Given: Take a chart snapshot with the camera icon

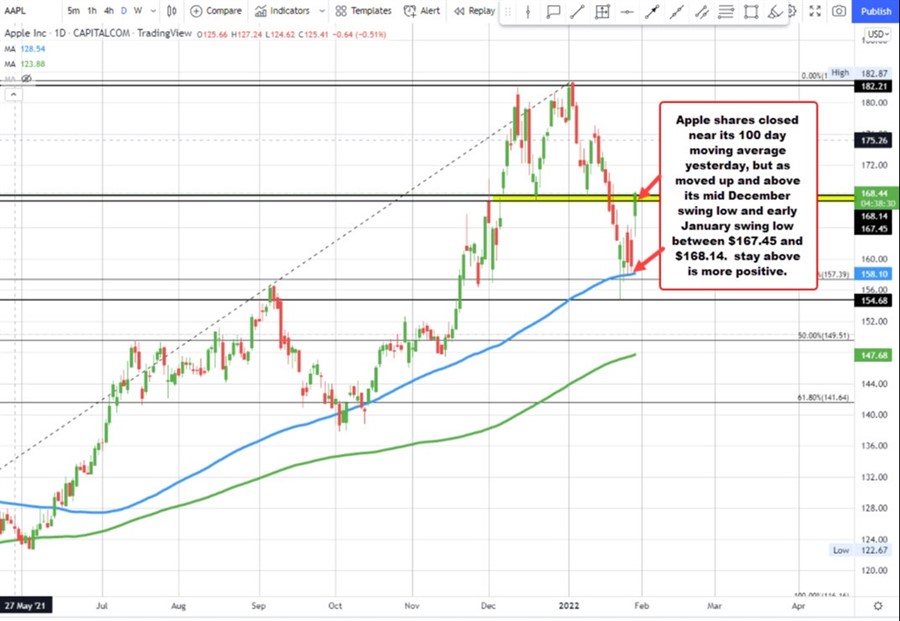Looking at the screenshot, I should point(839,11).
